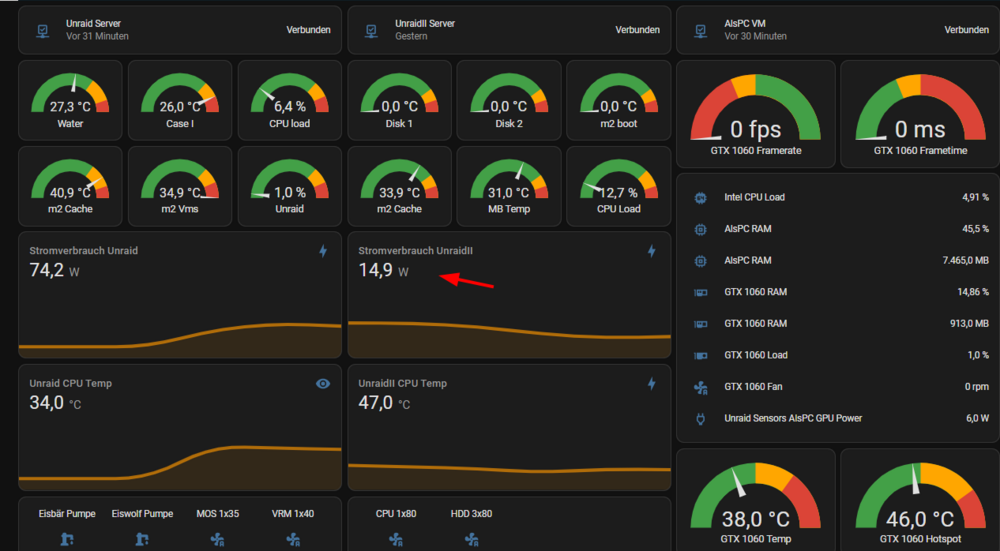This screenshot has height=551, width=1000.
Task: Click the Stromverbrauch Unraid power graph
Action: coord(180,341)
